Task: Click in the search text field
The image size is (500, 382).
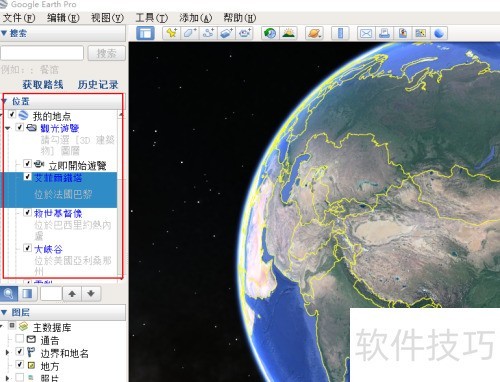Action: coord(42,53)
